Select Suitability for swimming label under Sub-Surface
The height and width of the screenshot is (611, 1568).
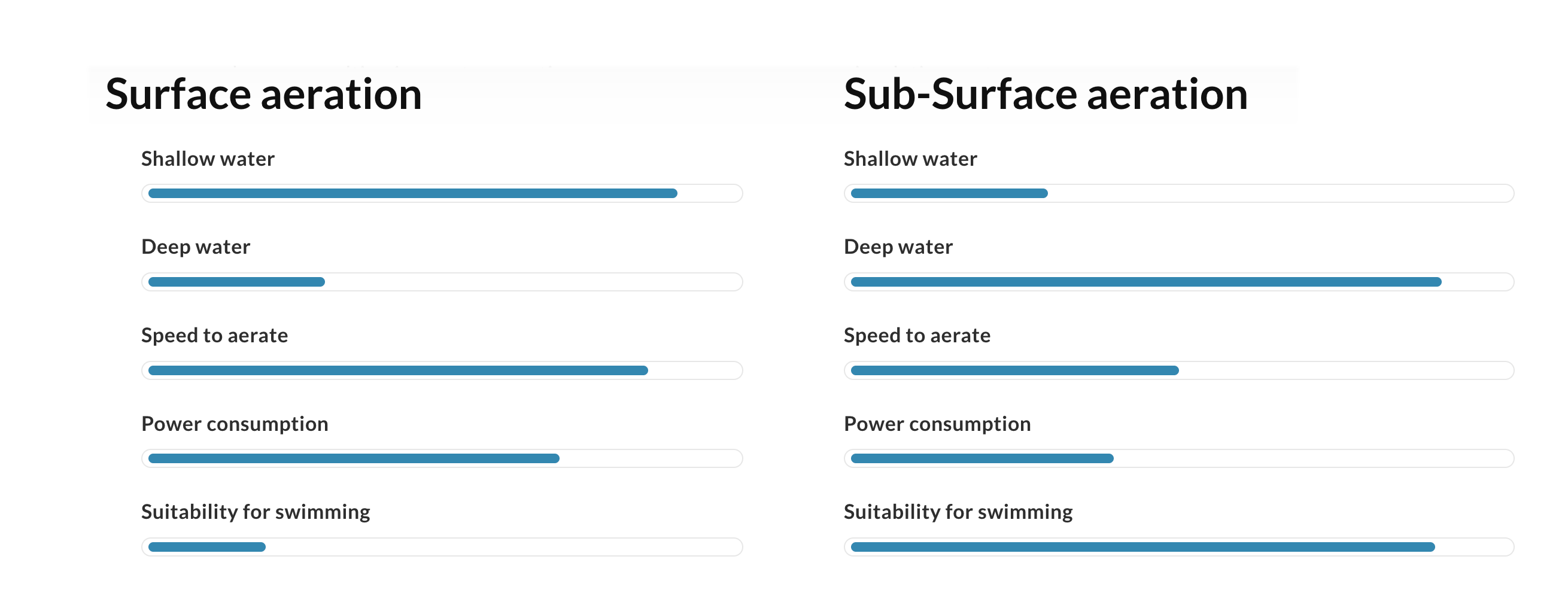pyautogui.click(x=958, y=512)
